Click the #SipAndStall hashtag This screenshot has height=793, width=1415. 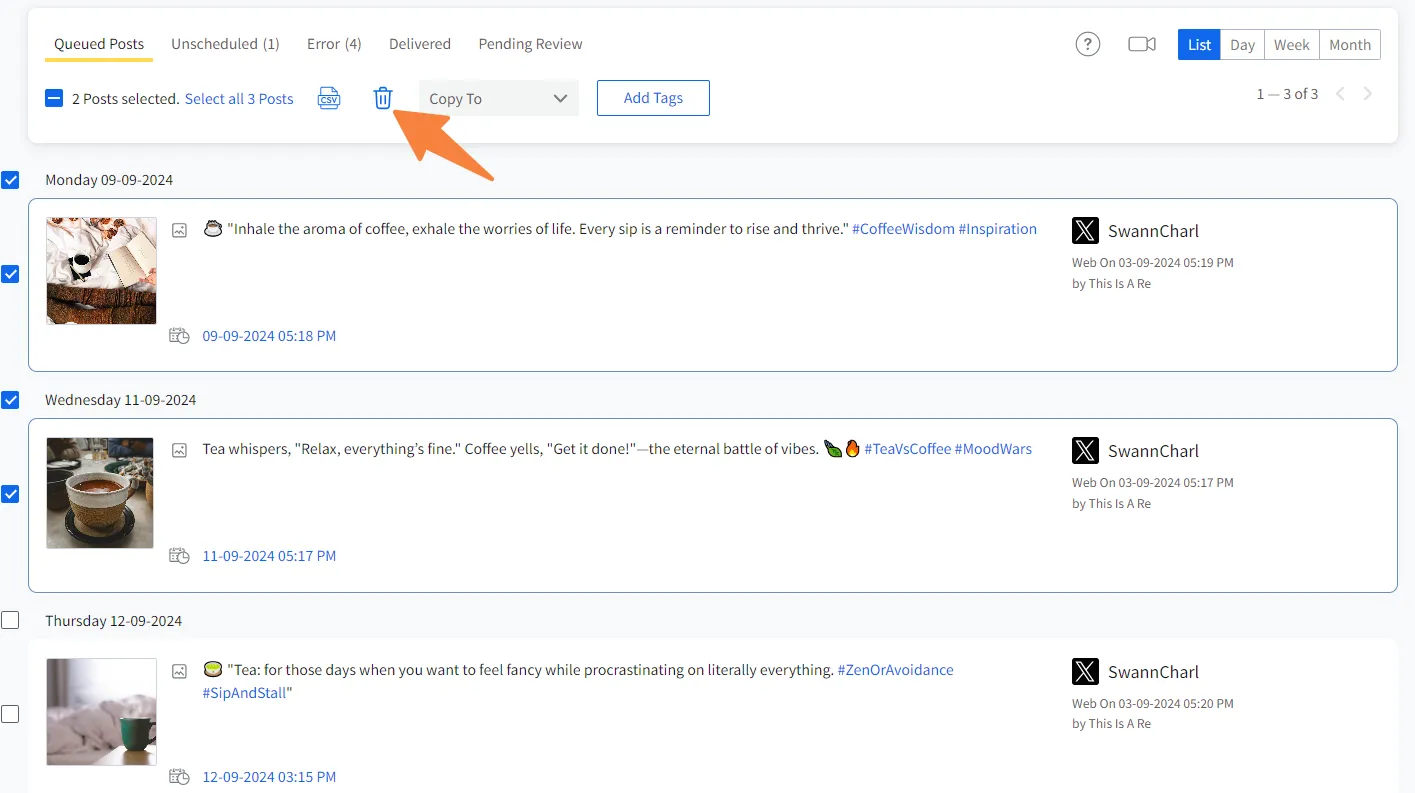coord(244,693)
